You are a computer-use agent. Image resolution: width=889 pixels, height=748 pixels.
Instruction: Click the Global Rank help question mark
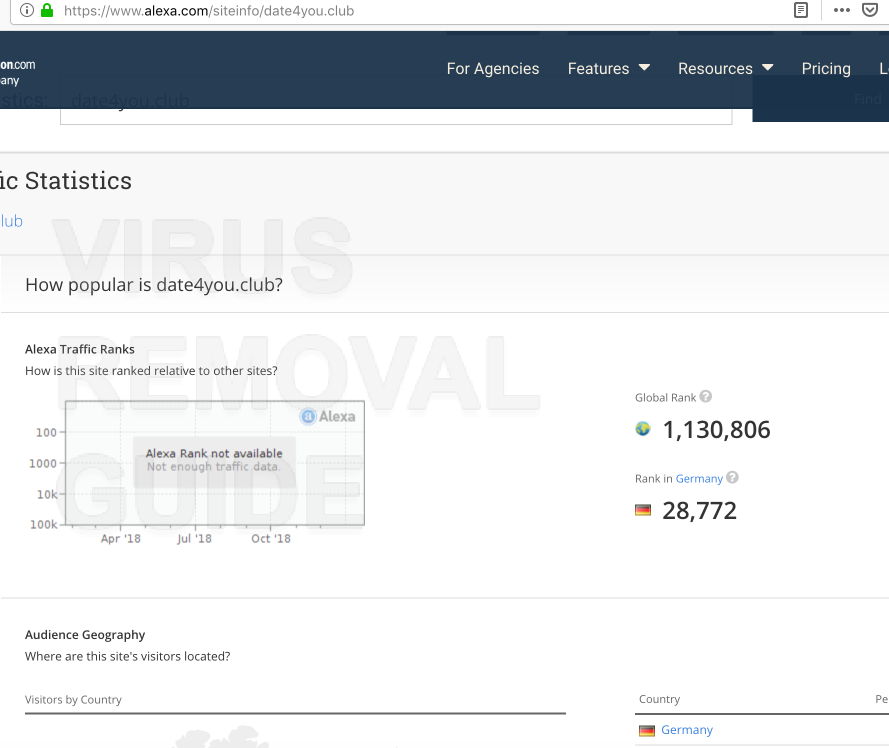coord(705,396)
